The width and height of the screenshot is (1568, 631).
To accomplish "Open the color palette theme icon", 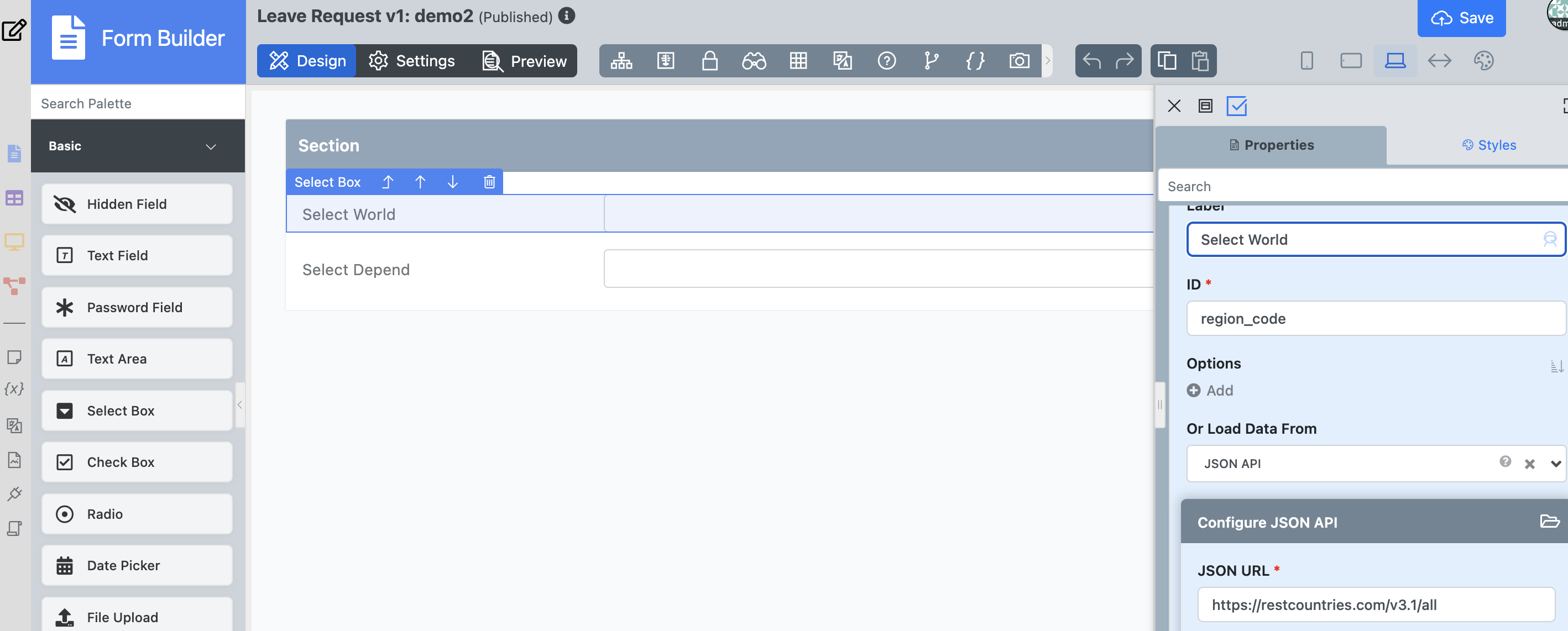I will pyautogui.click(x=1483, y=61).
